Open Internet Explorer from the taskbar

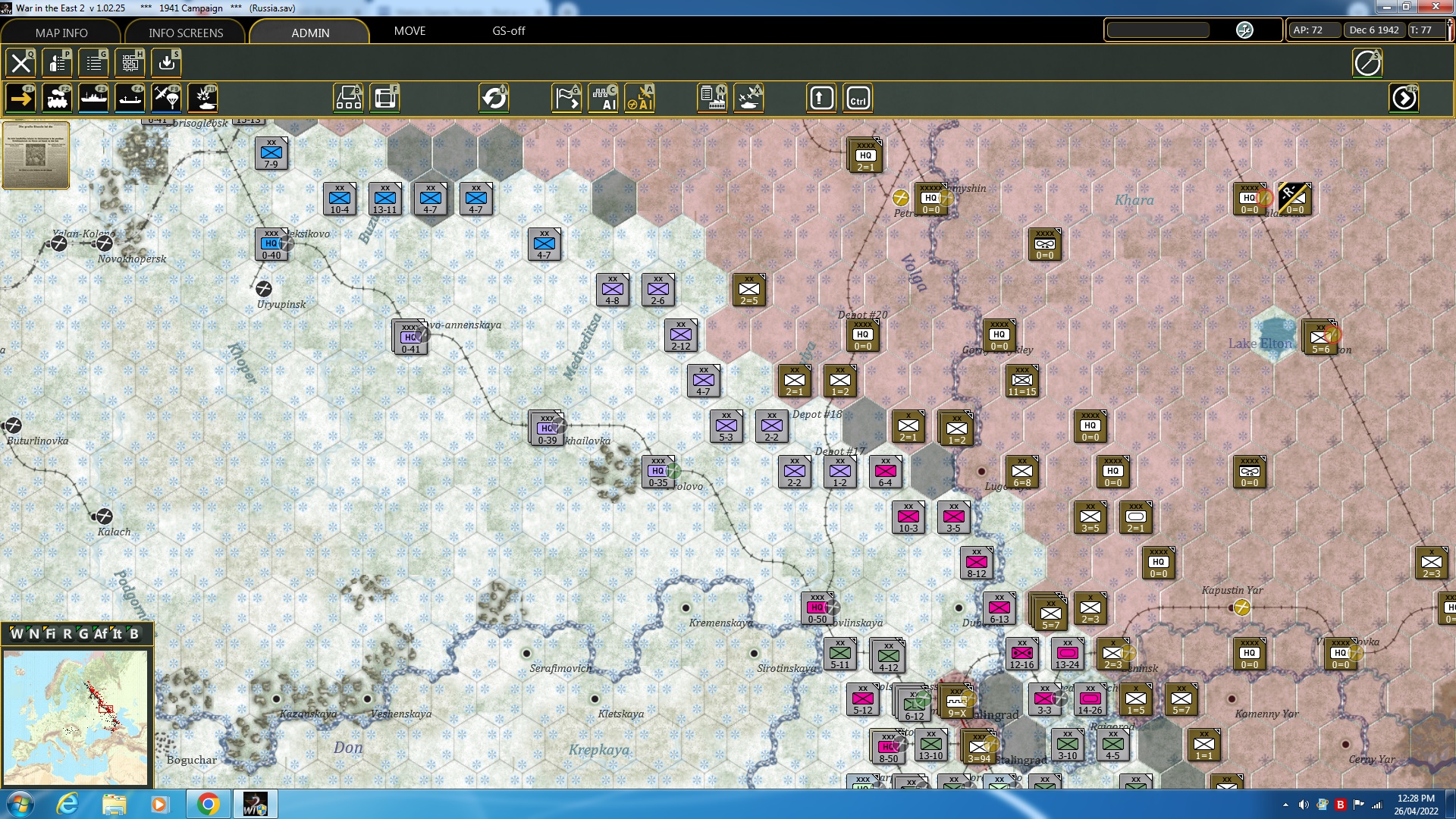[67, 804]
